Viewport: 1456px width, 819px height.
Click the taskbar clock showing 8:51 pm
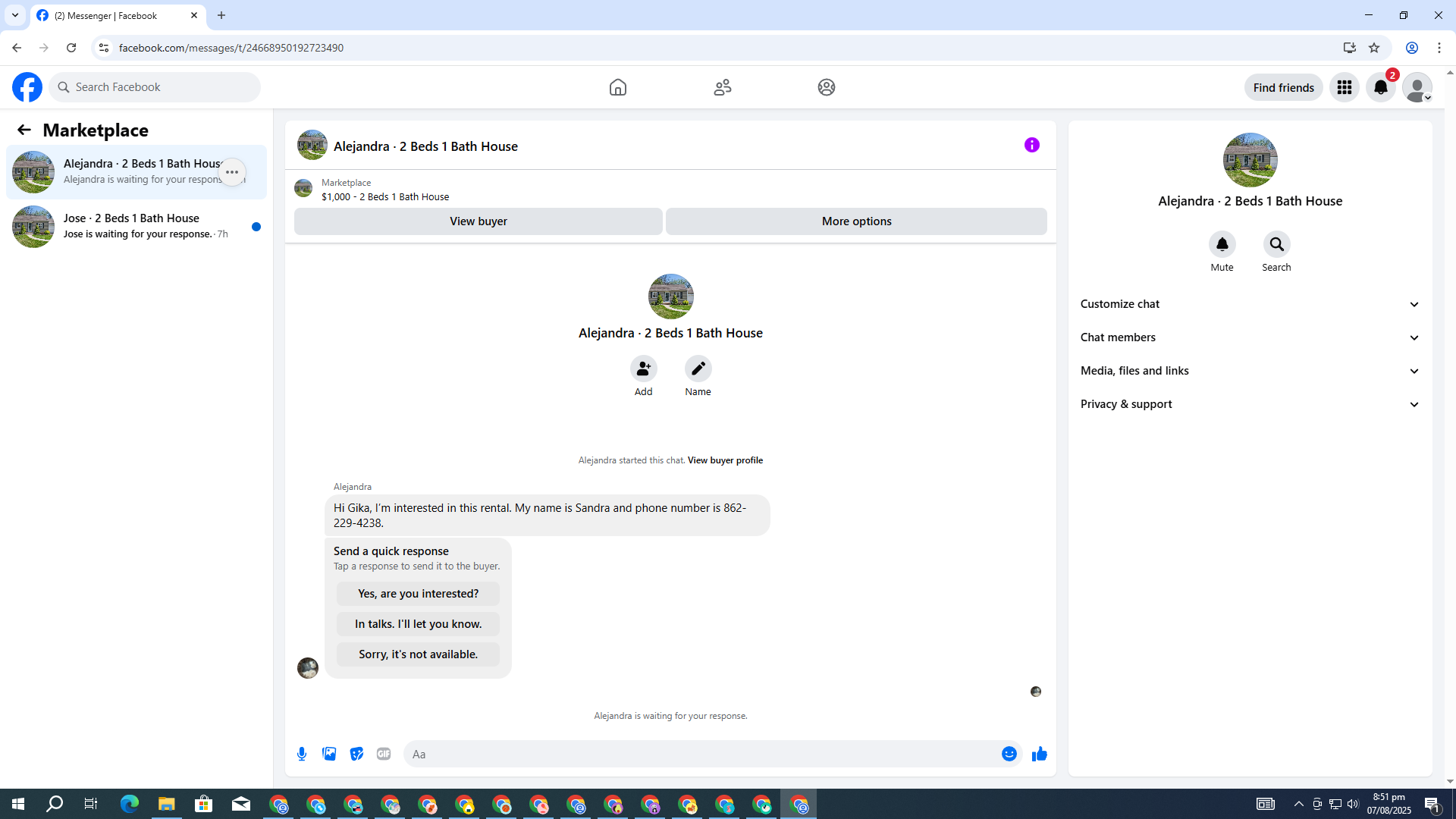(x=1389, y=804)
